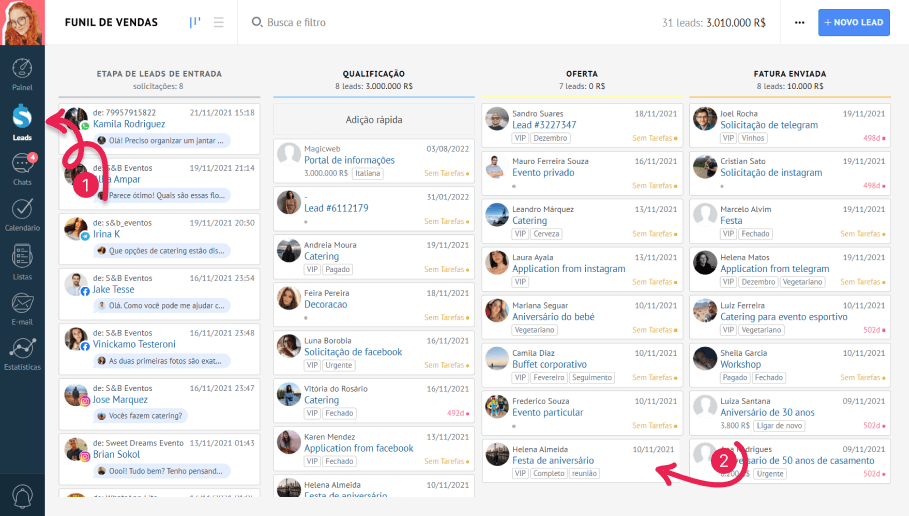Click Sandro Suares avatar thumbnail
Image resolution: width=909 pixels, height=516 pixels.
497,118
